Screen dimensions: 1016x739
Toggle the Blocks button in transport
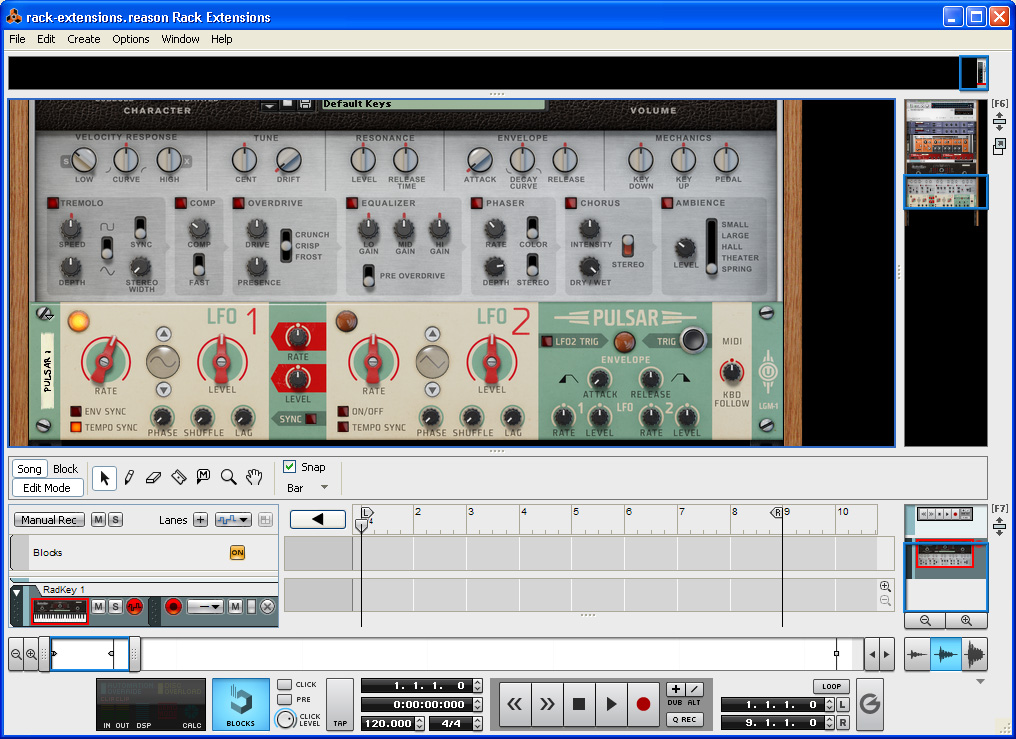[x=240, y=704]
